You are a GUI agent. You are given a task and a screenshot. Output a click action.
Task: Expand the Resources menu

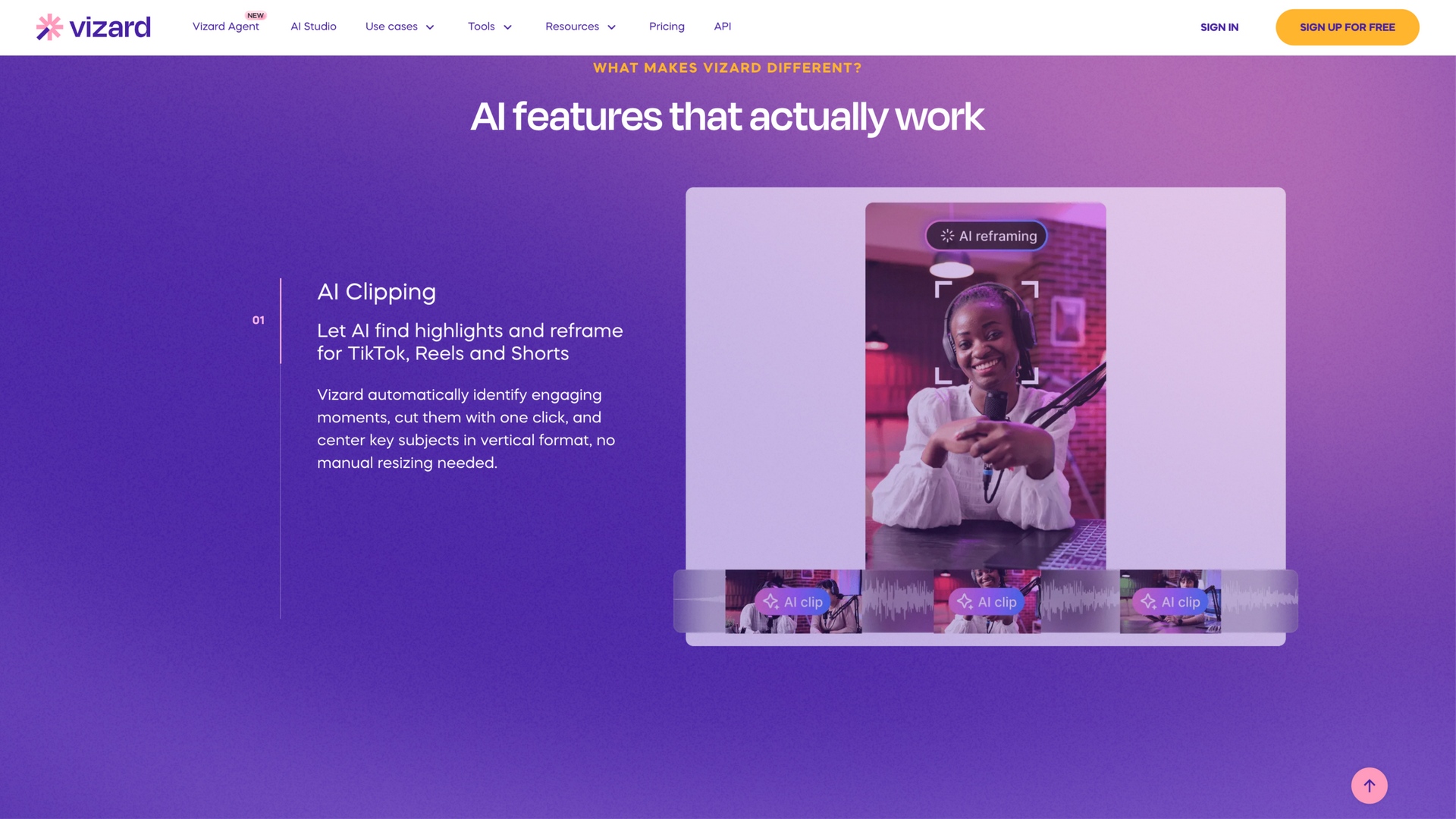point(581,27)
